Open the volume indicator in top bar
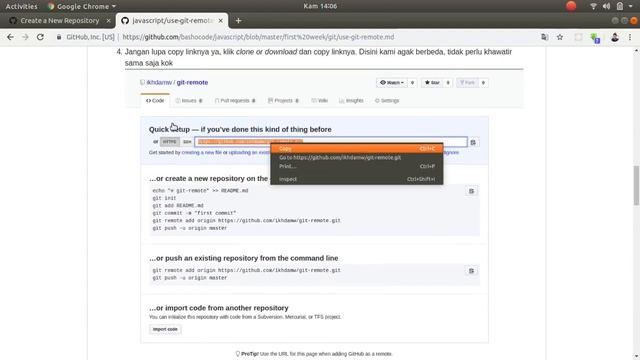The height and width of the screenshot is (360, 640). click(607, 6)
